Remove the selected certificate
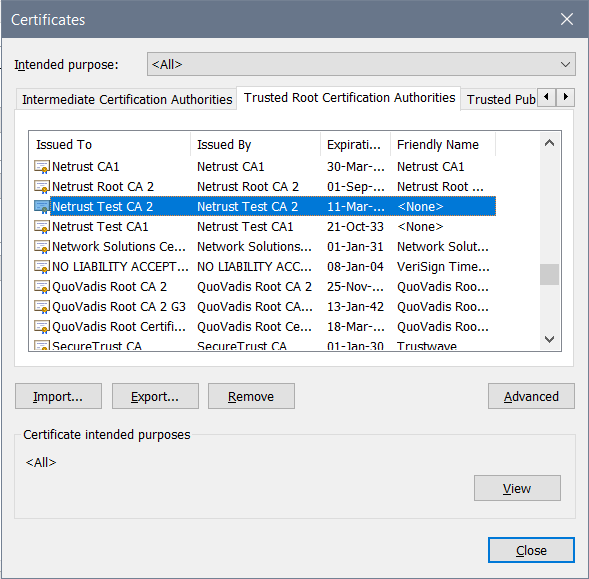Screen dimensions: 589x579 (251, 396)
